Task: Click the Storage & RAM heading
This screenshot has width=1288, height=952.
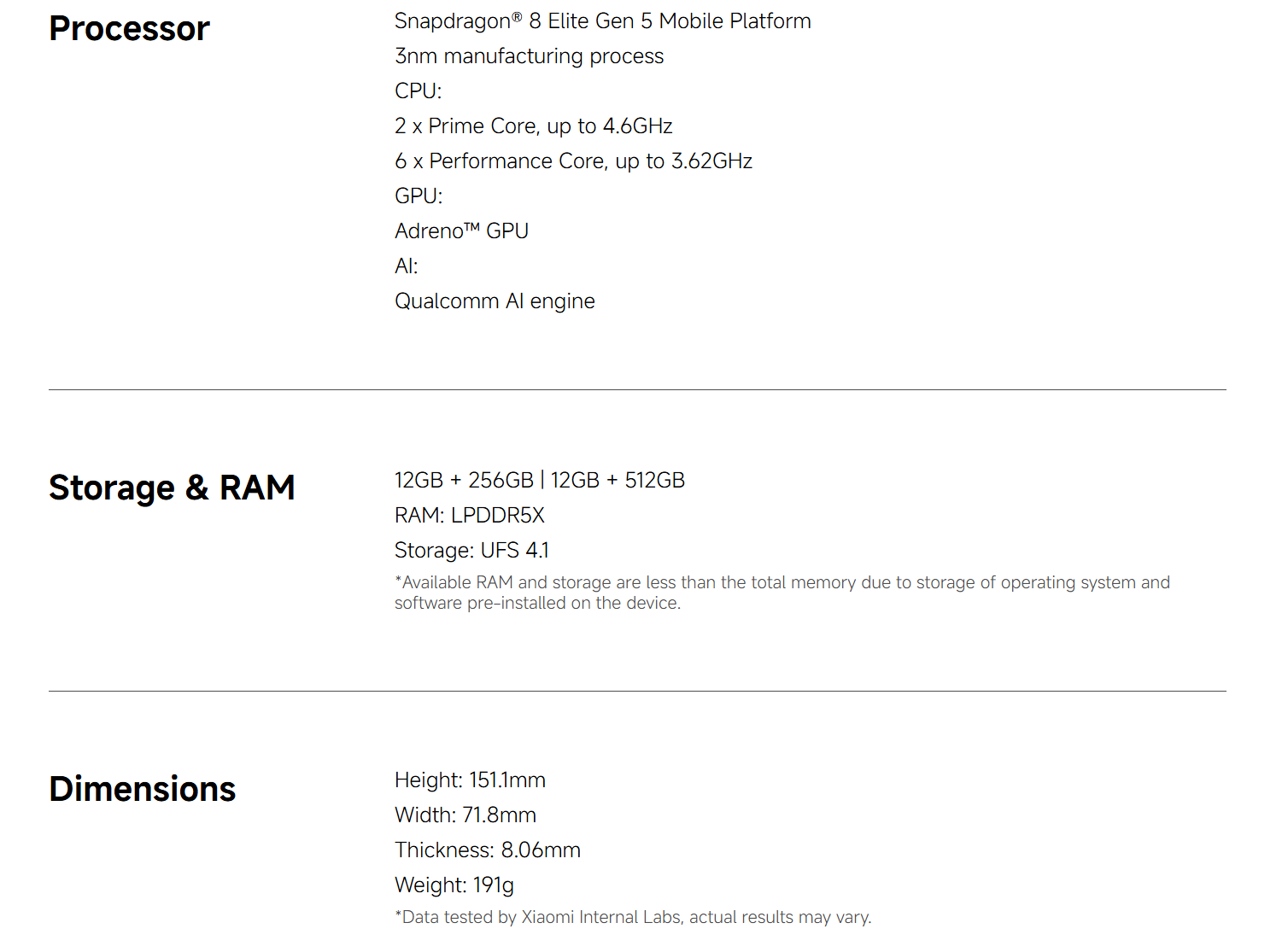Action: (x=172, y=488)
